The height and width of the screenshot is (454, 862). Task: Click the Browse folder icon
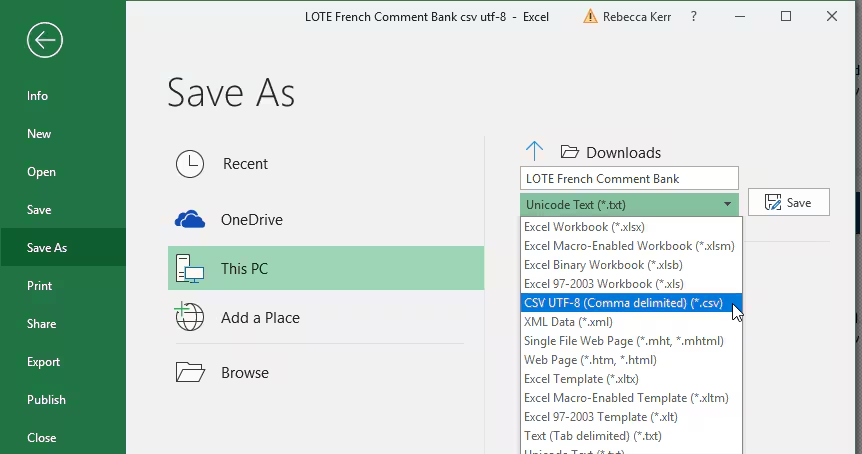(x=190, y=372)
